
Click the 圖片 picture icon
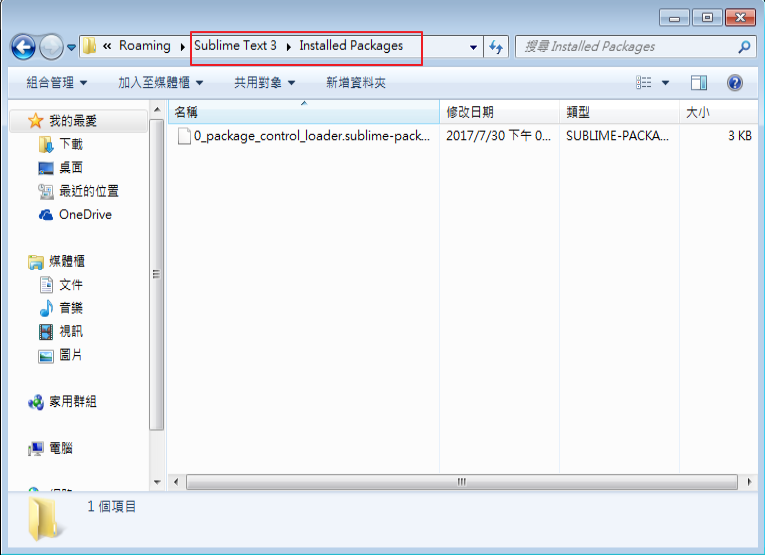46,356
